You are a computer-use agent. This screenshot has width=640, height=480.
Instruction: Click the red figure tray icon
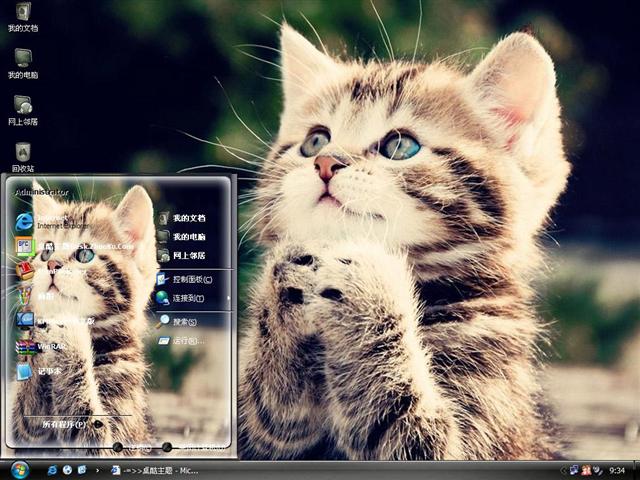pyautogui.click(x=587, y=471)
